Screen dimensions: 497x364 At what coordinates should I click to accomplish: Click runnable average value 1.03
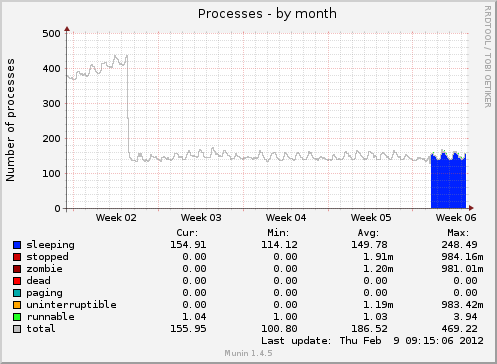375,317
